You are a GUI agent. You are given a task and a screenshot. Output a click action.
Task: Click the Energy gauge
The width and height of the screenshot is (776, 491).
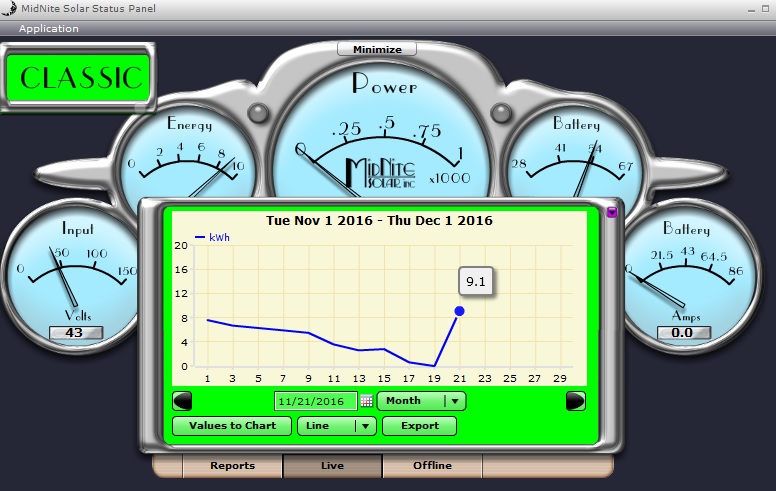(x=188, y=152)
